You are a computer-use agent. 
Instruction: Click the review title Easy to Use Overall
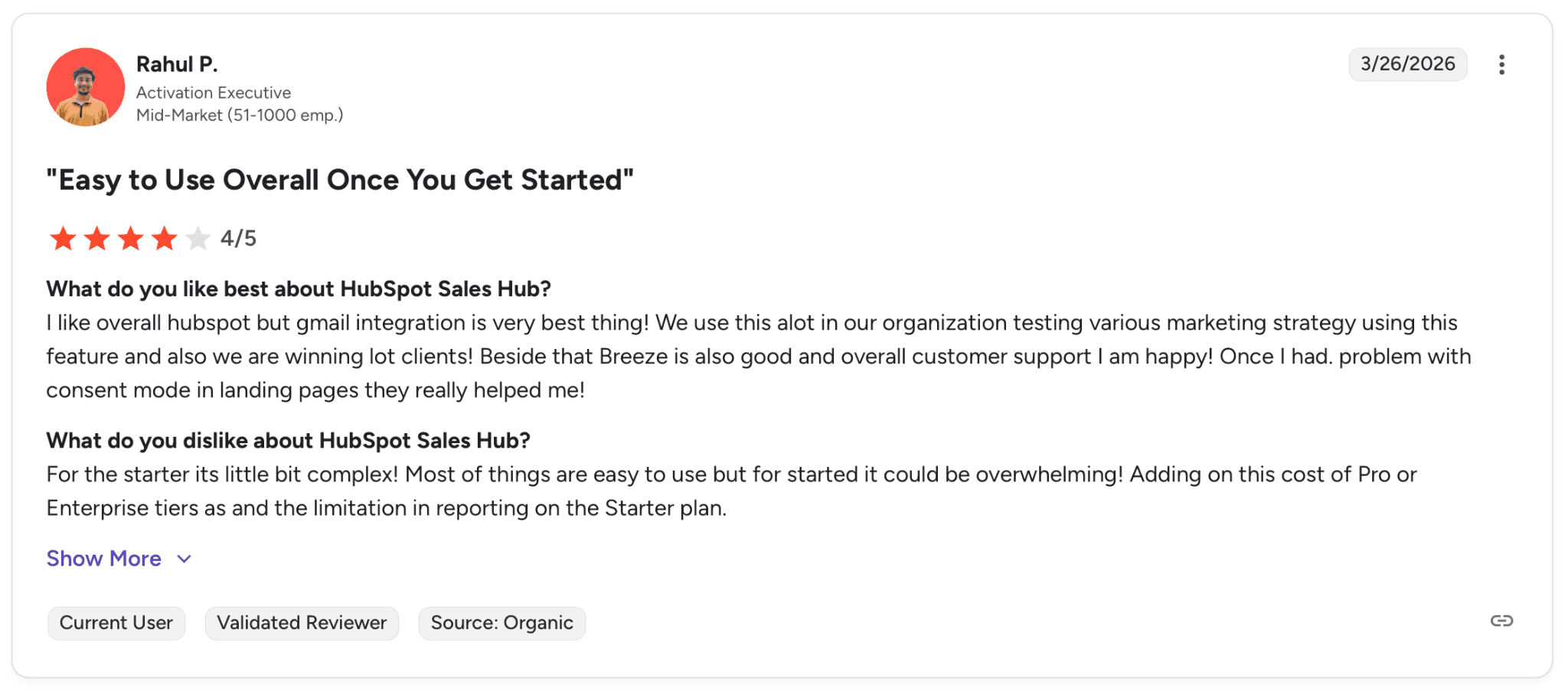(340, 180)
